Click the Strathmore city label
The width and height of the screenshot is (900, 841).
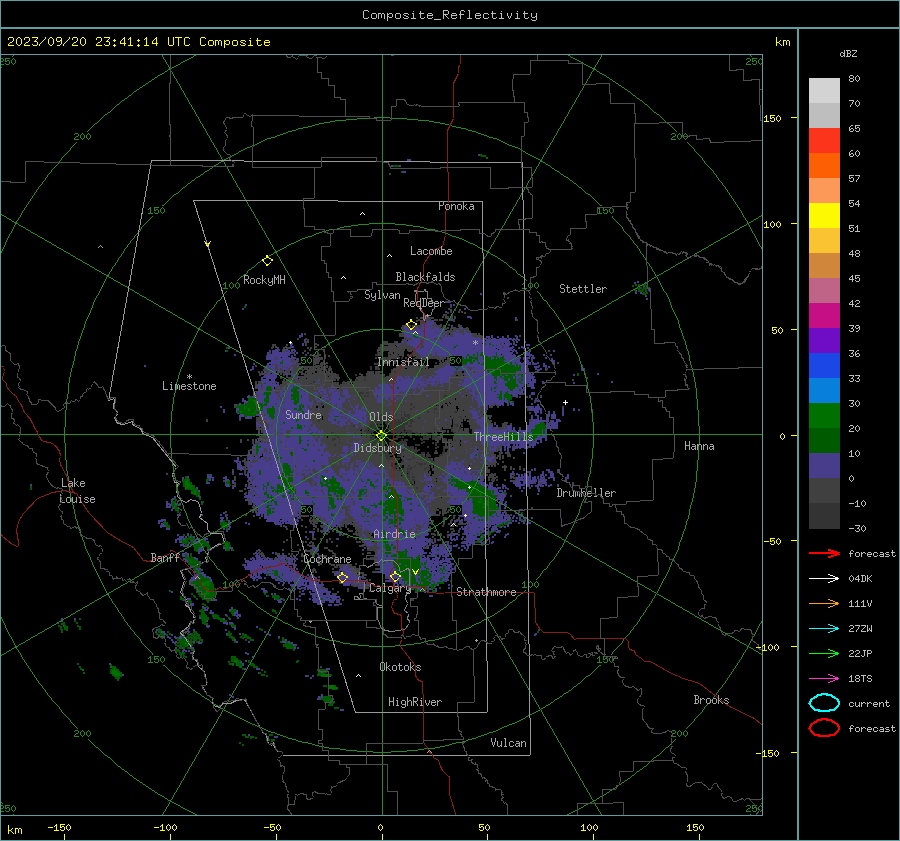486,592
